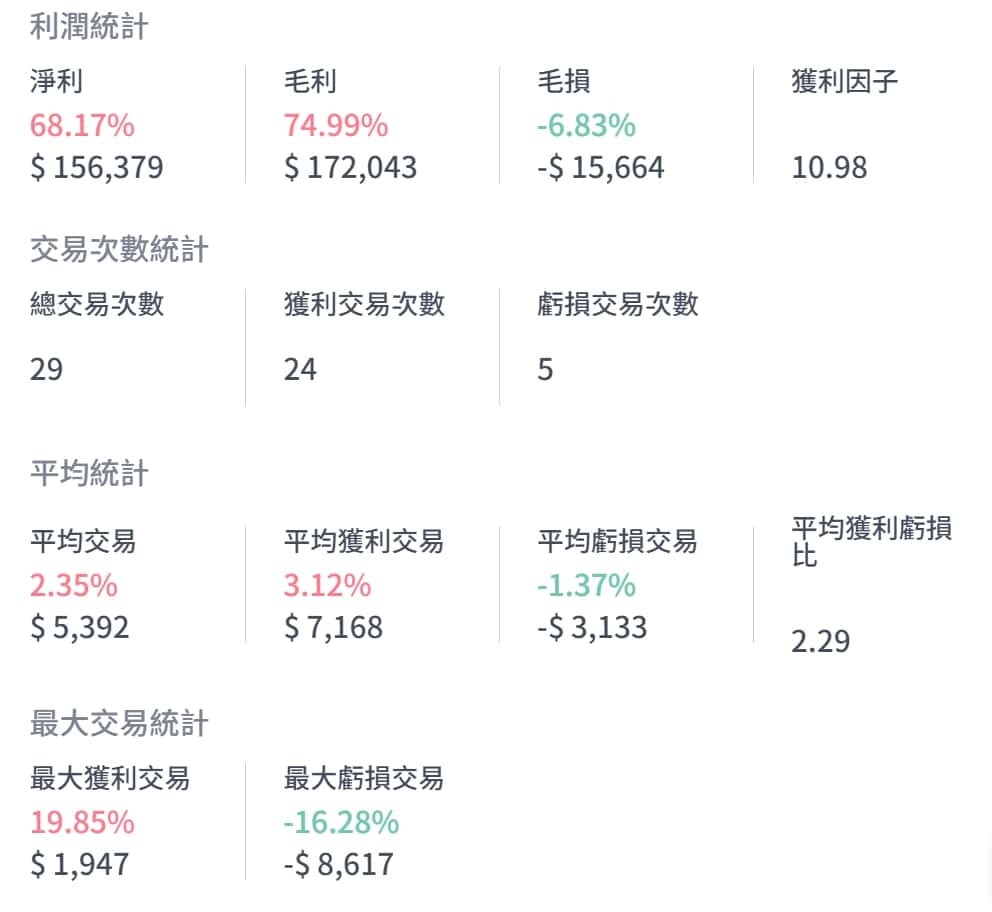992x912 pixels.
Task: Click the 虧損交易次數 count 5
Action: [x=545, y=370]
